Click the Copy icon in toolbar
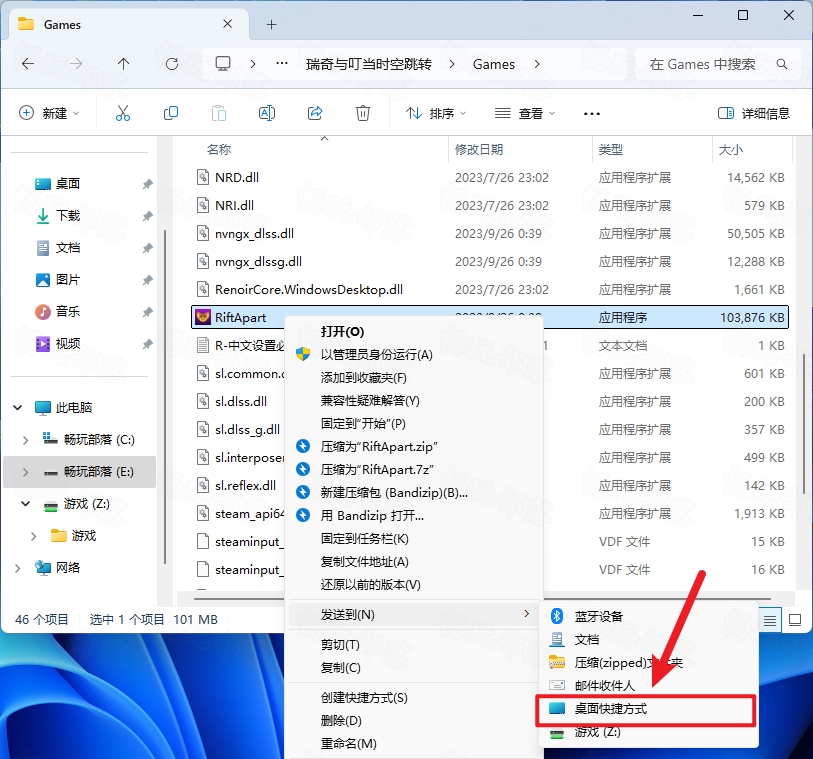The width and height of the screenshot is (813, 759). click(x=171, y=113)
